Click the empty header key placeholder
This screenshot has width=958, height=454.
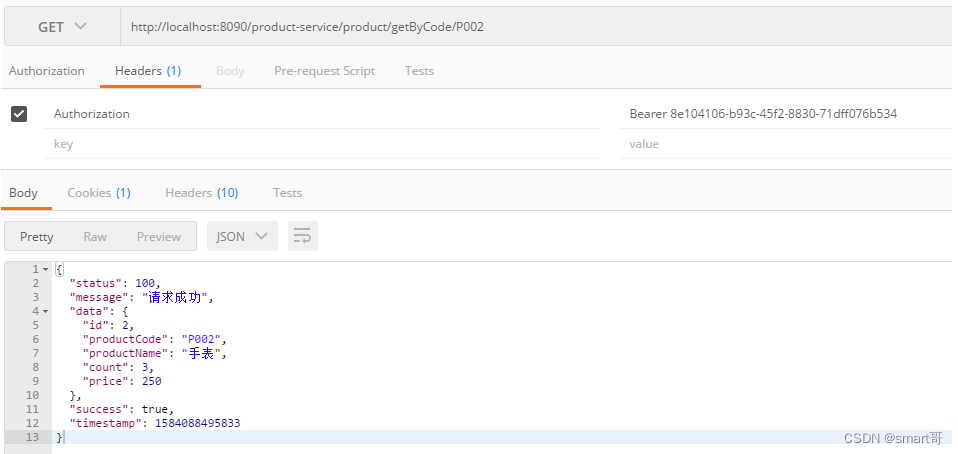(x=322, y=144)
